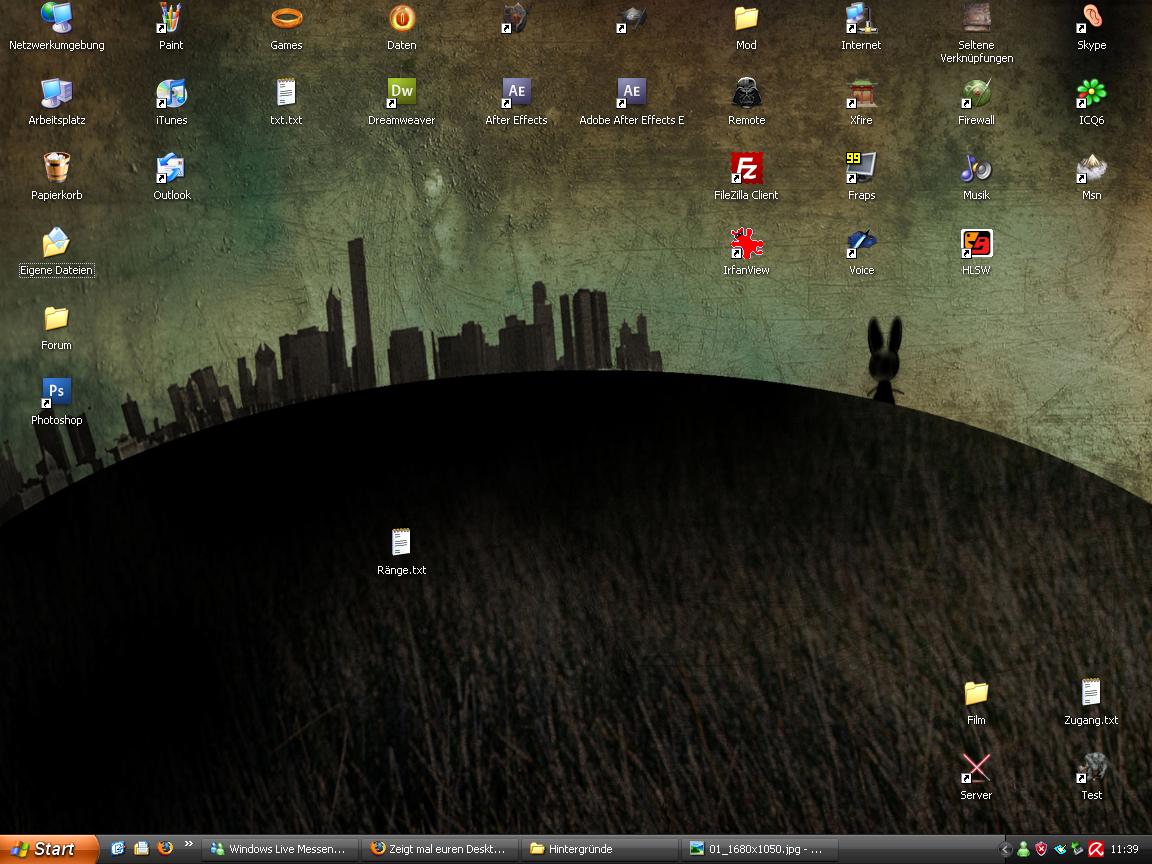
Task: Switch to Windows Live Messenger taskbar window
Action: tap(280, 849)
